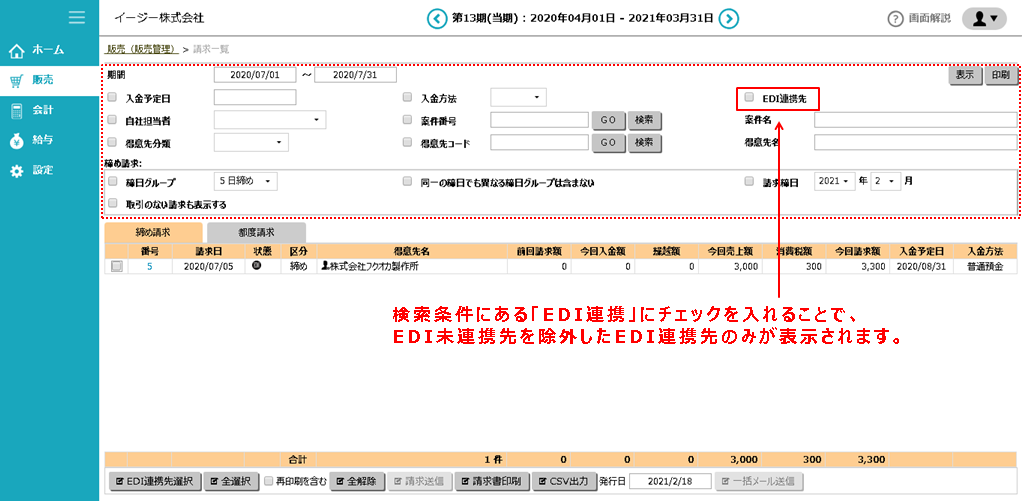Switch to the 都度請求 tab
Image resolution: width=1022 pixels, height=501 pixels.
pos(256,232)
